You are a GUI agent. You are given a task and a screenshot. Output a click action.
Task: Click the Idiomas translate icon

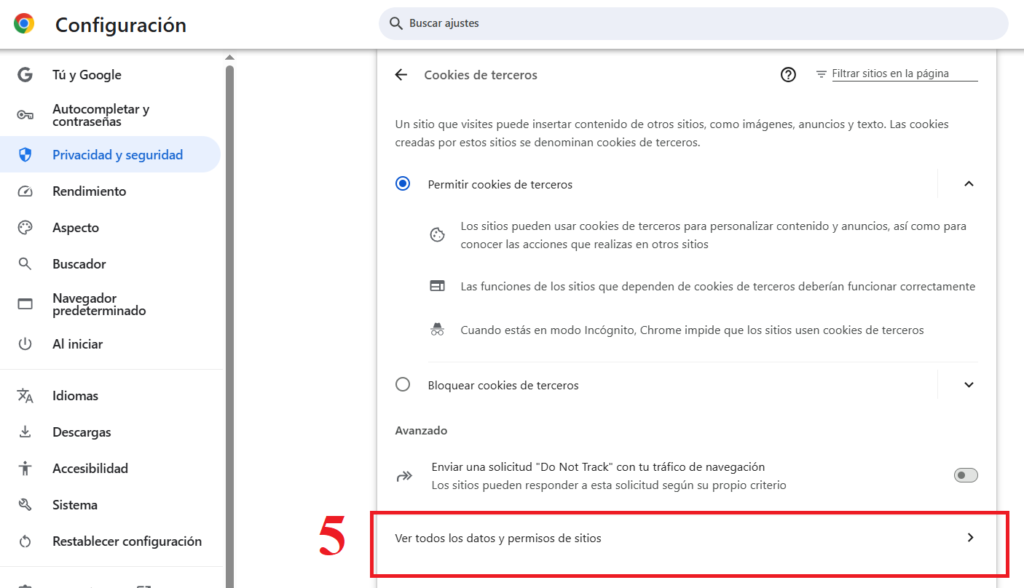(x=25, y=395)
